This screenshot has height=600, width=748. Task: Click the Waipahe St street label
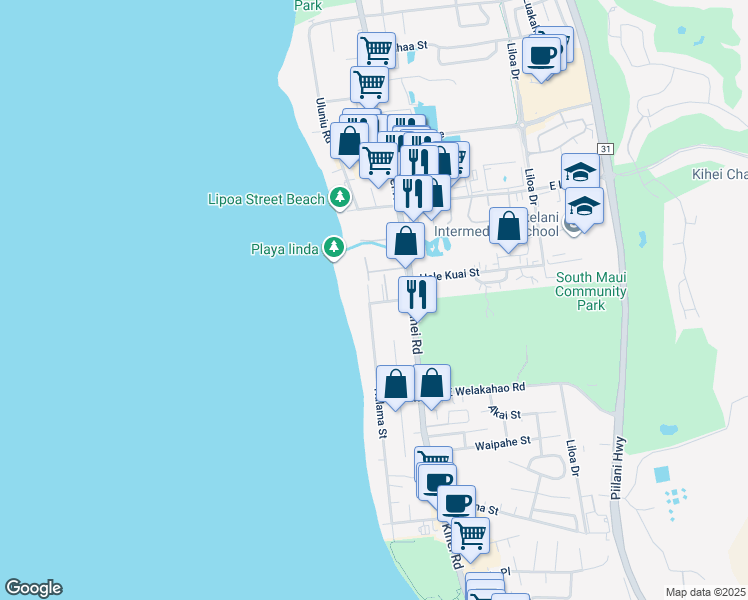coord(503,444)
